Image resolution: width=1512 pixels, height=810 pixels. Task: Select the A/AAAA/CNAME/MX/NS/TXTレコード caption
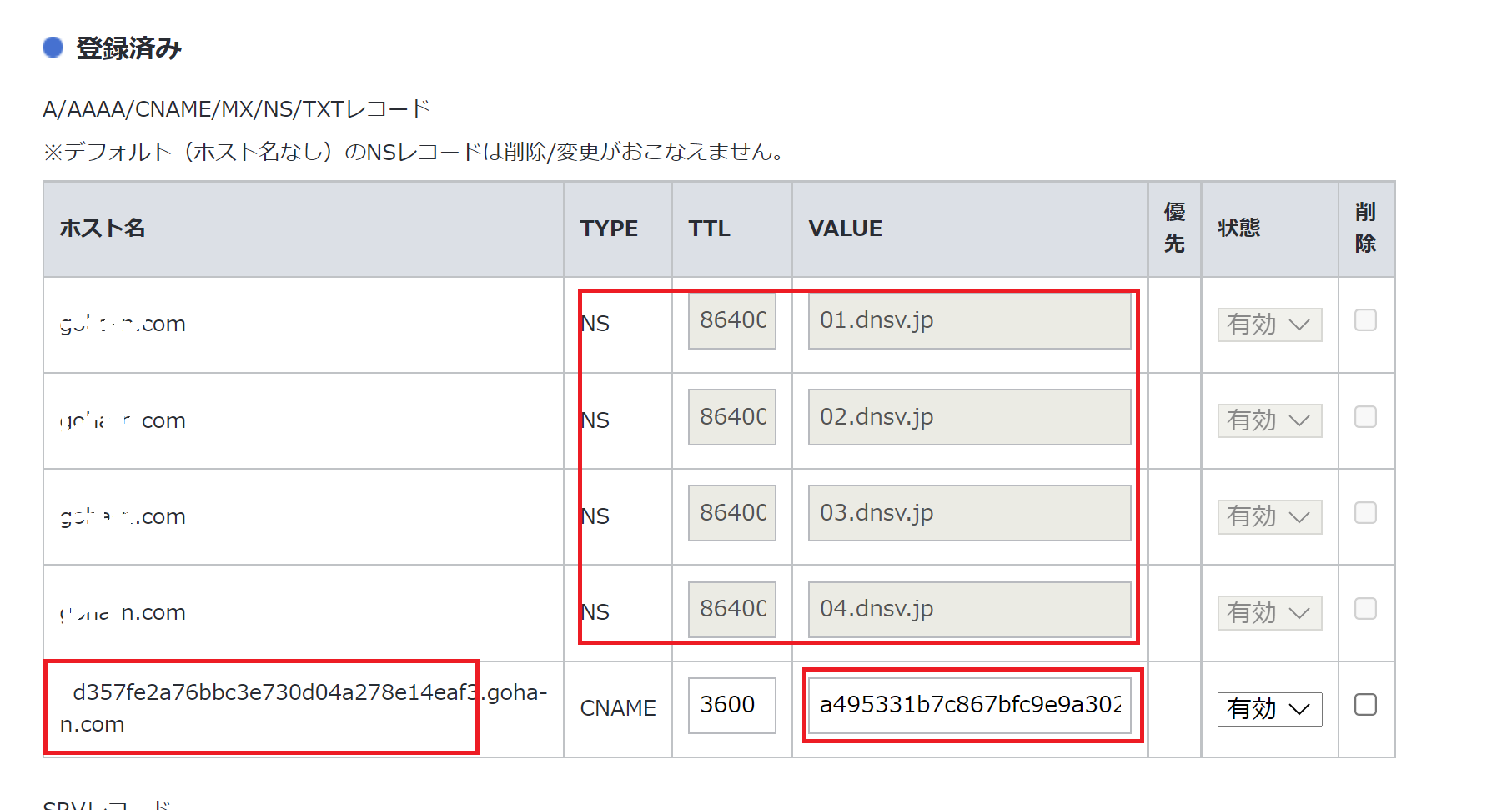(237, 109)
